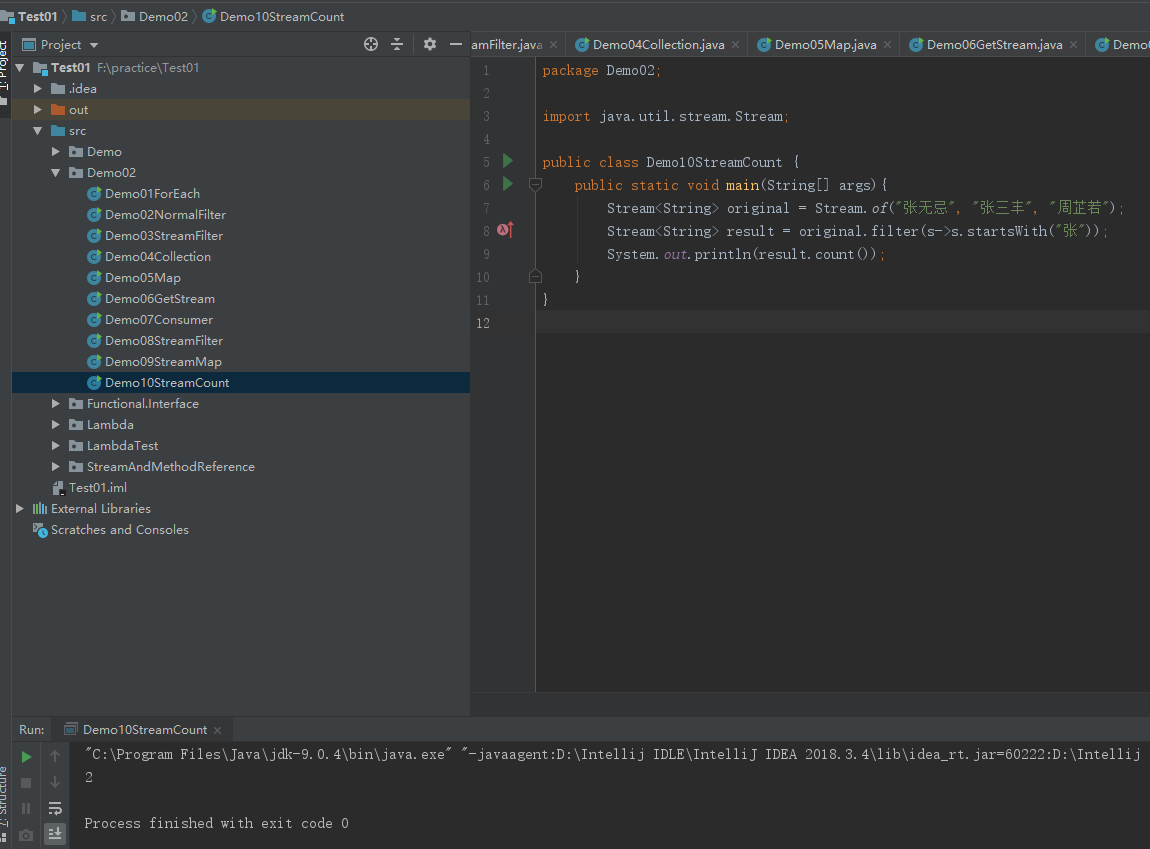
Task: Expand the Lambda package
Action: [x=57, y=424]
